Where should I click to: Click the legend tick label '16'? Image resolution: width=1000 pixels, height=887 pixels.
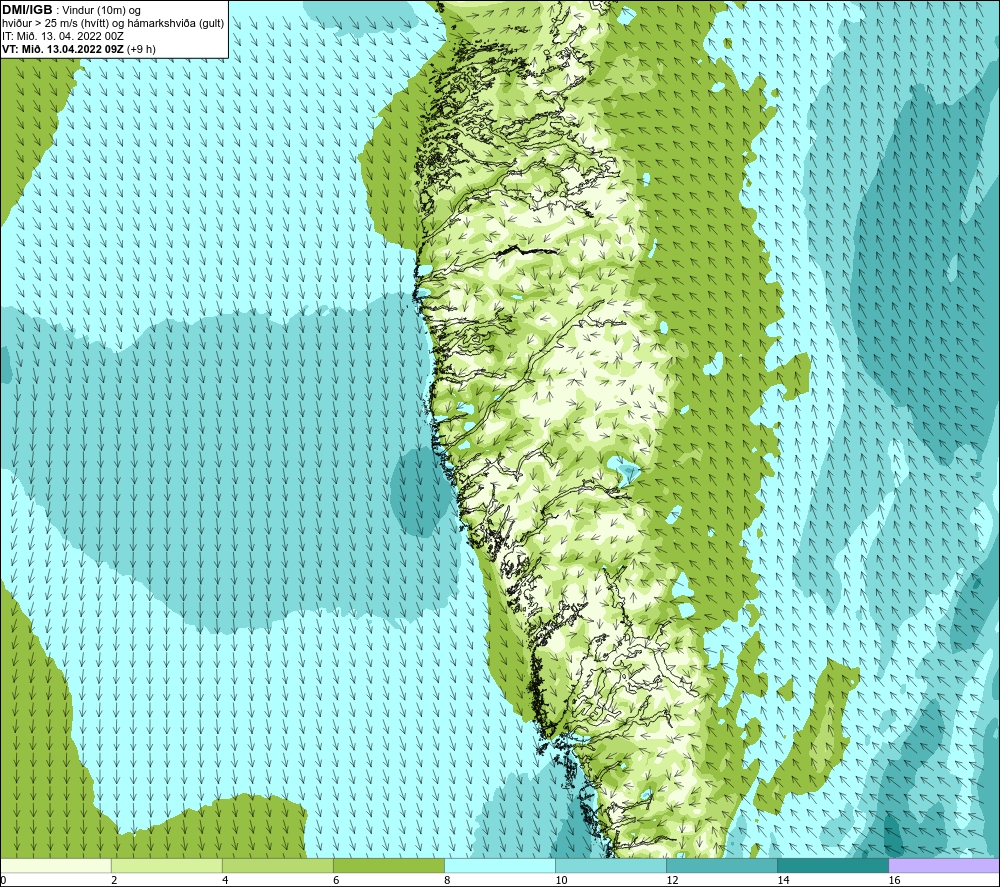pos(893,881)
